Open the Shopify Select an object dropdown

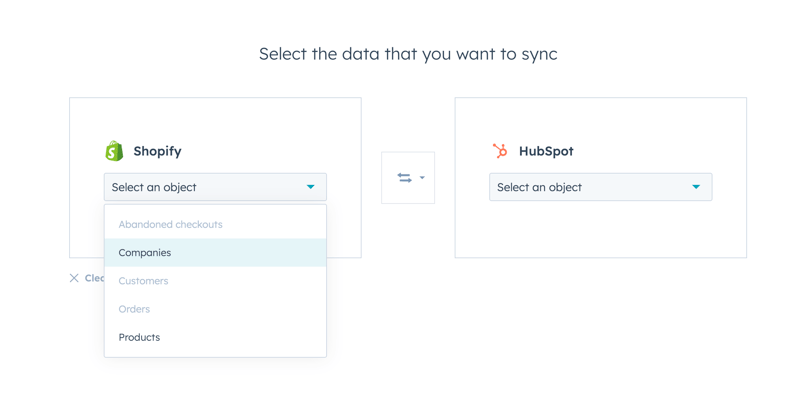click(x=215, y=187)
